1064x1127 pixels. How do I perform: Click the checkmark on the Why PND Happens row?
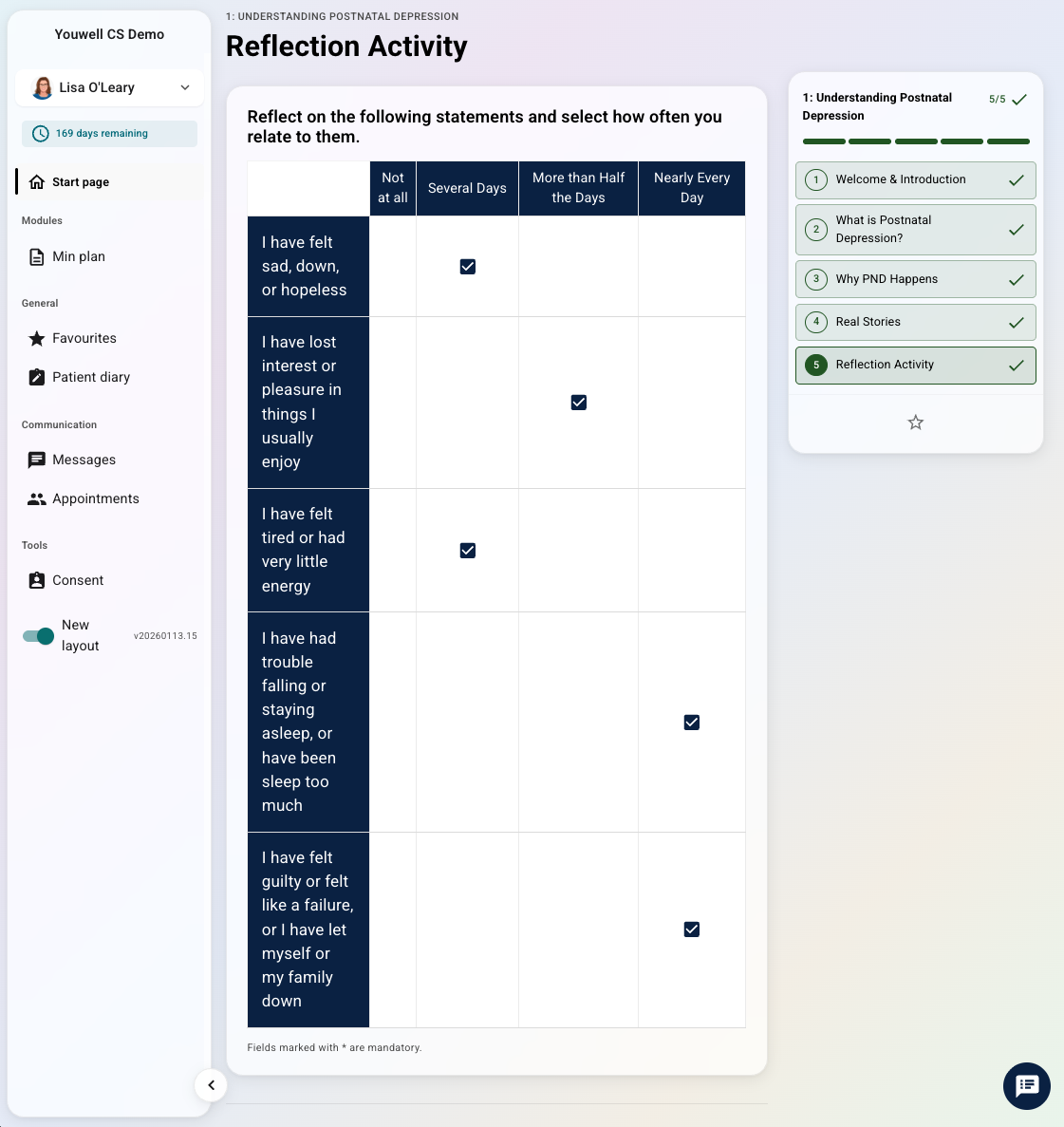pos(1016,279)
